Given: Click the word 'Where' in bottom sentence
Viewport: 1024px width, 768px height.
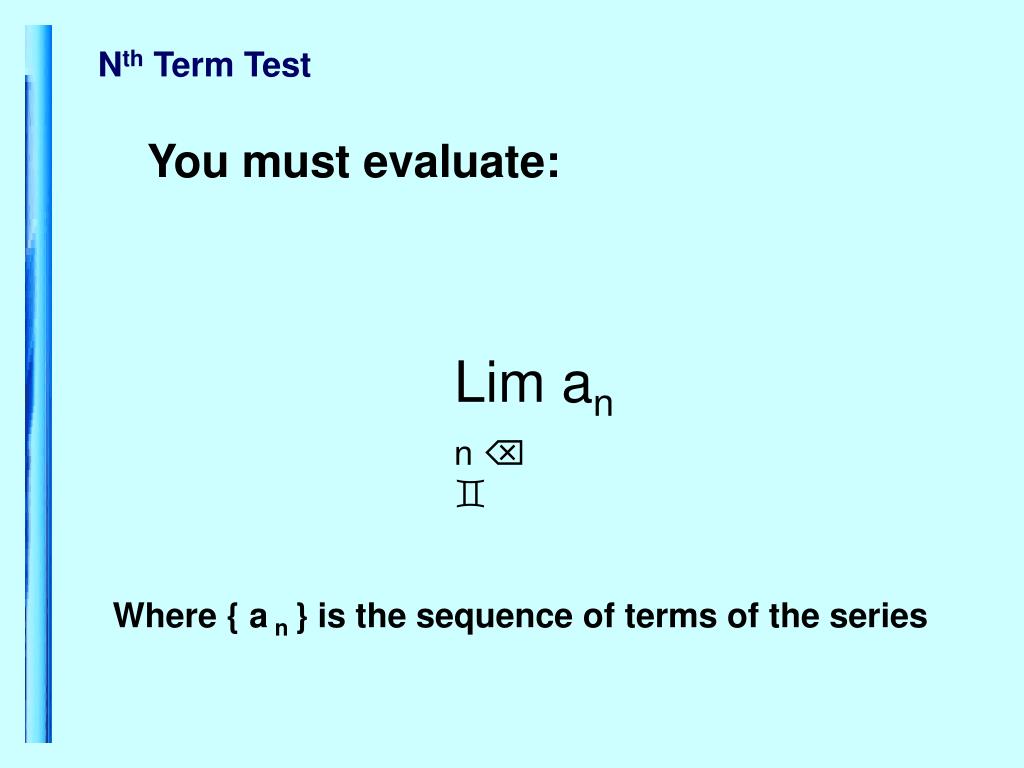Looking at the screenshot, I should [x=162, y=616].
